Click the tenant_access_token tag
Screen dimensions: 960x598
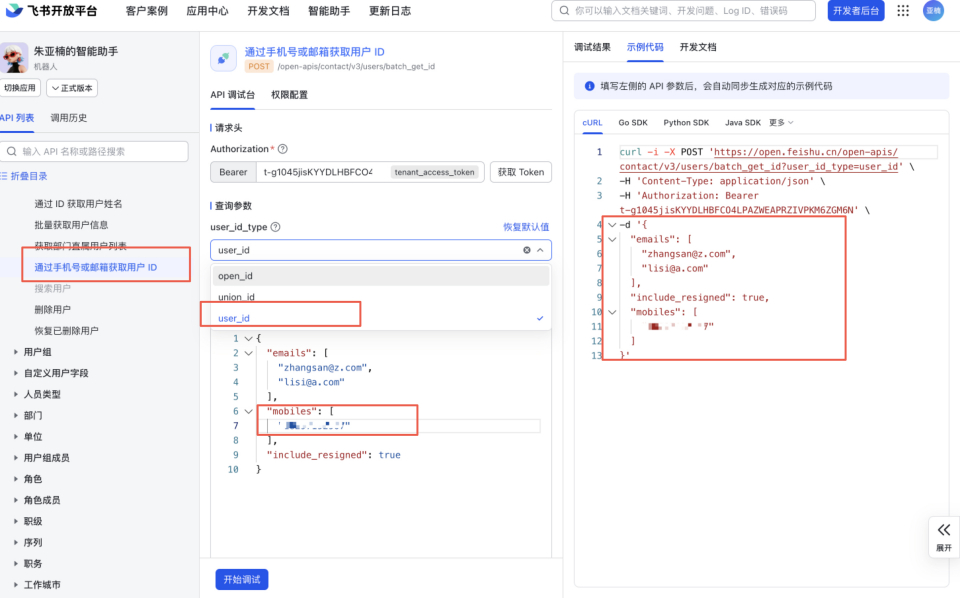coord(435,172)
